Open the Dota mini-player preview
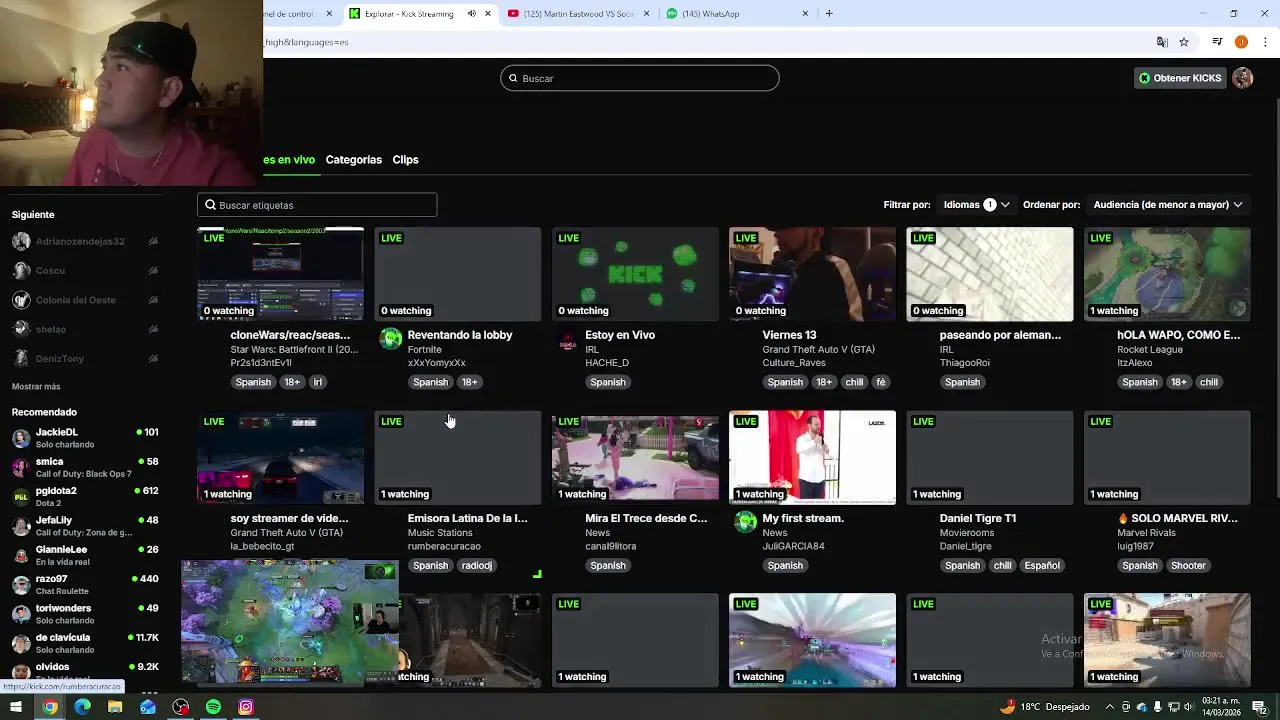1280x720 pixels. [x=290, y=622]
